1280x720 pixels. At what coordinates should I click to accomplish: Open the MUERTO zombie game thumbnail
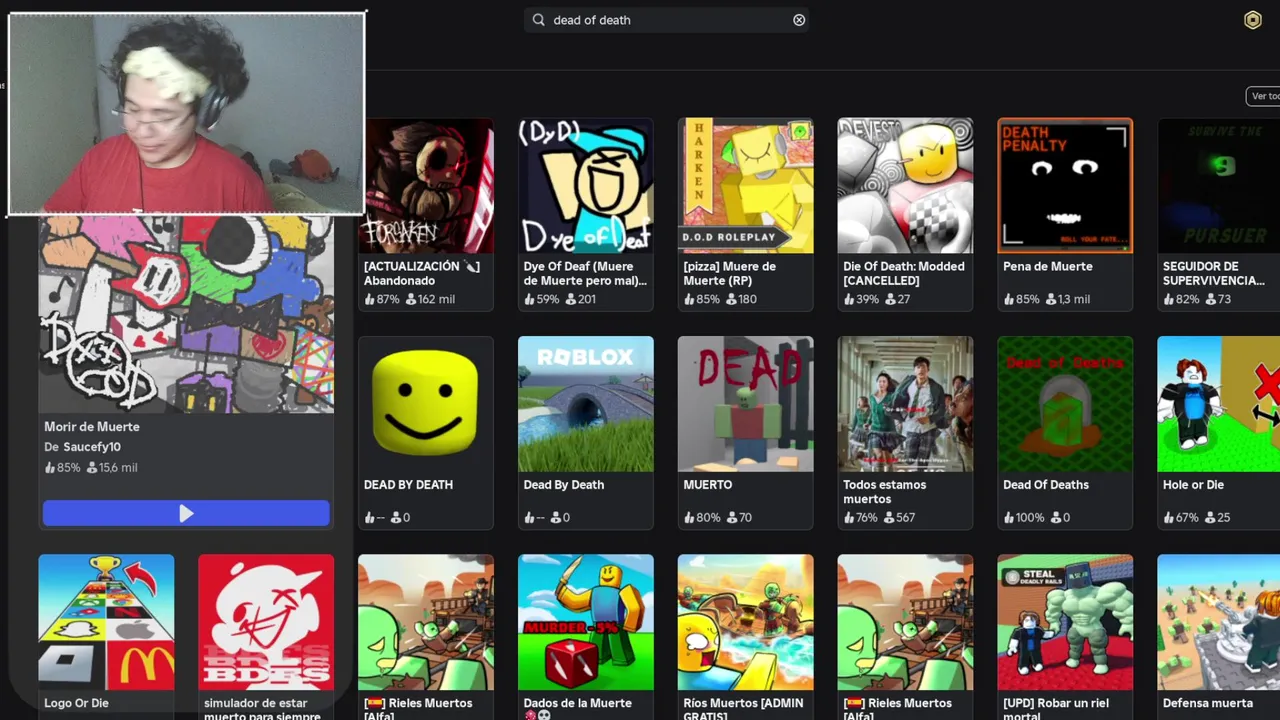[746, 404]
